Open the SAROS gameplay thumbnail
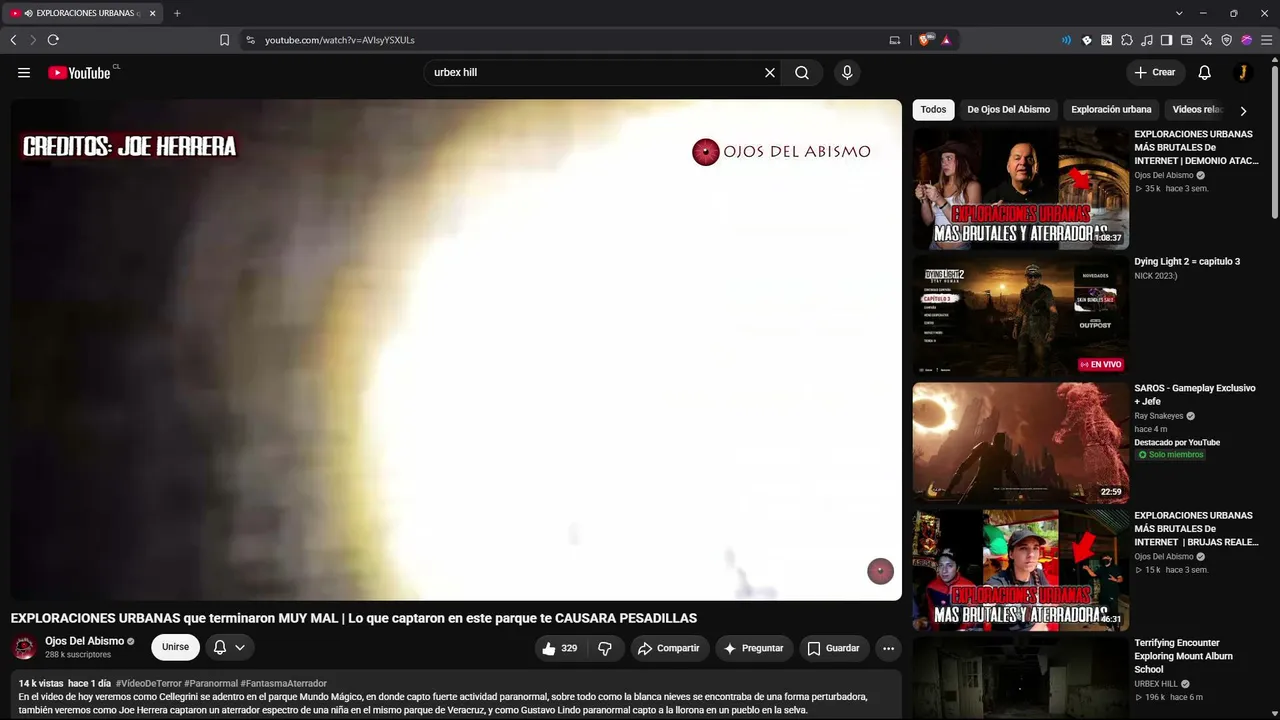This screenshot has width=1280, height=720. 1020,443
